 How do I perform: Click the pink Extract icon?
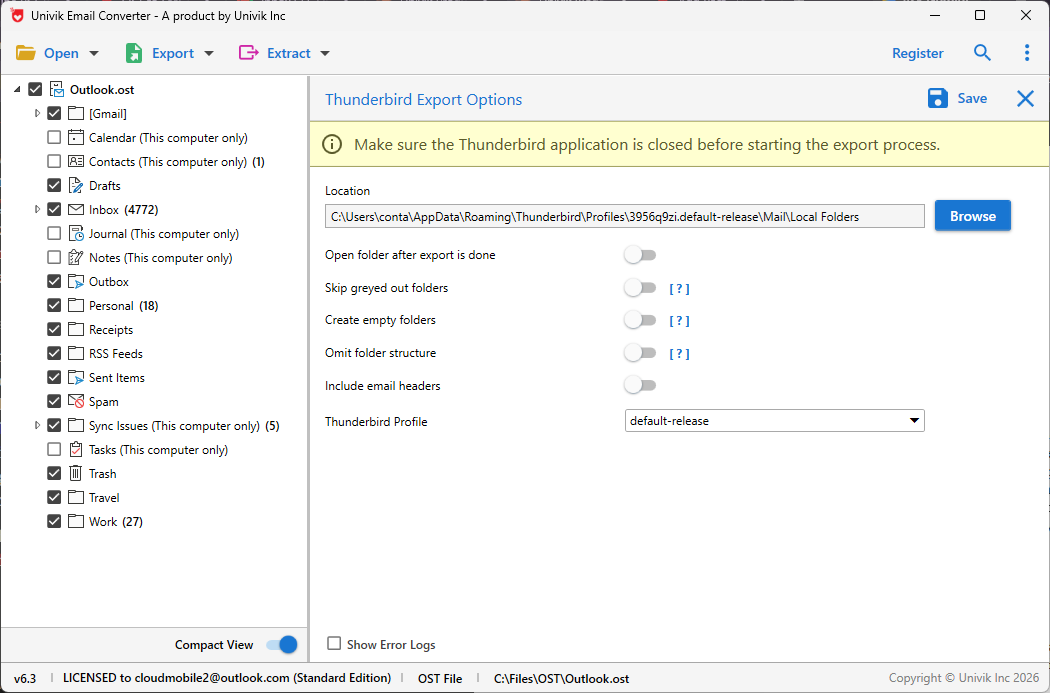(x=248, y=53)
